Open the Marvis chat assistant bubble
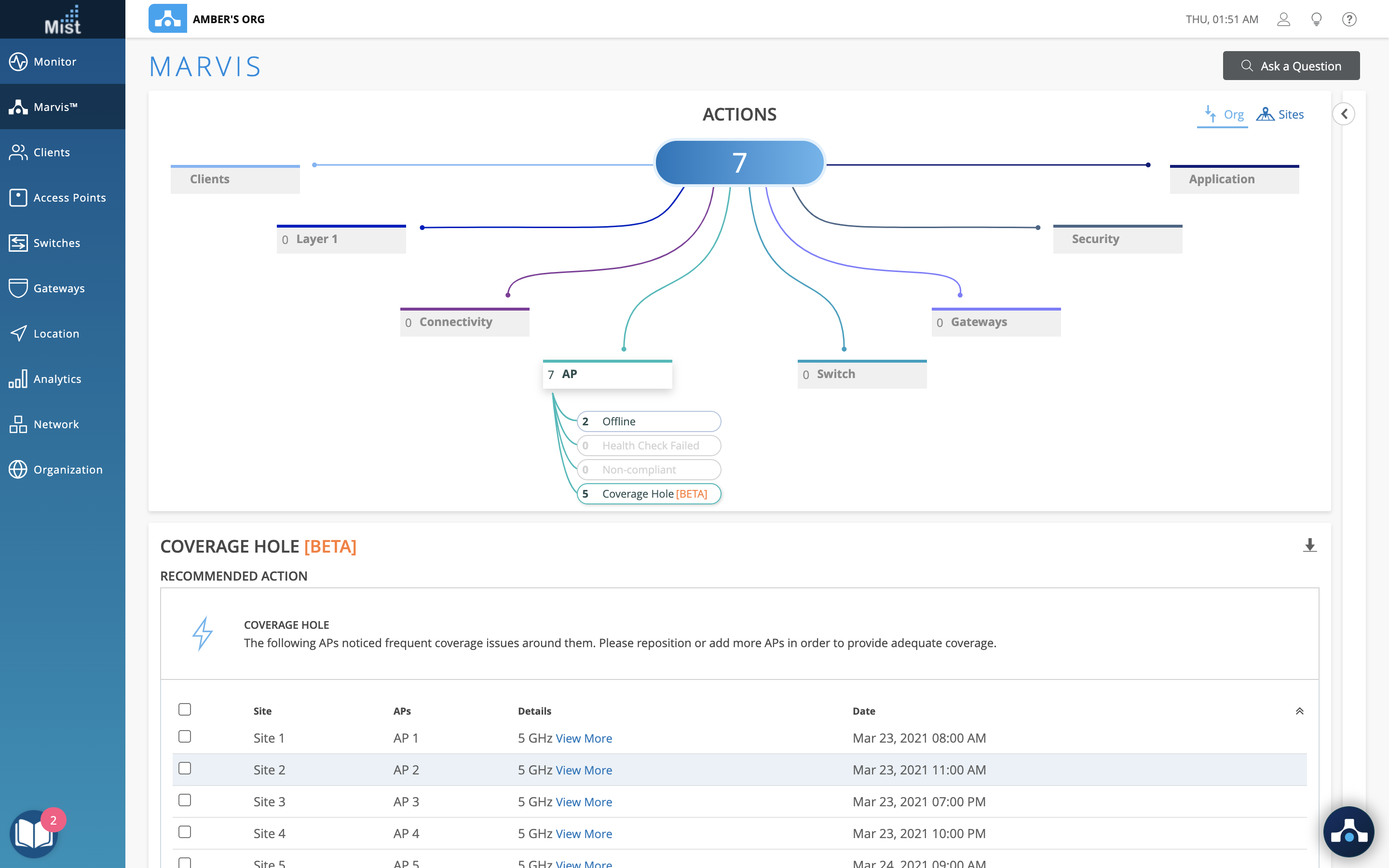 (x=1348, y=832)
